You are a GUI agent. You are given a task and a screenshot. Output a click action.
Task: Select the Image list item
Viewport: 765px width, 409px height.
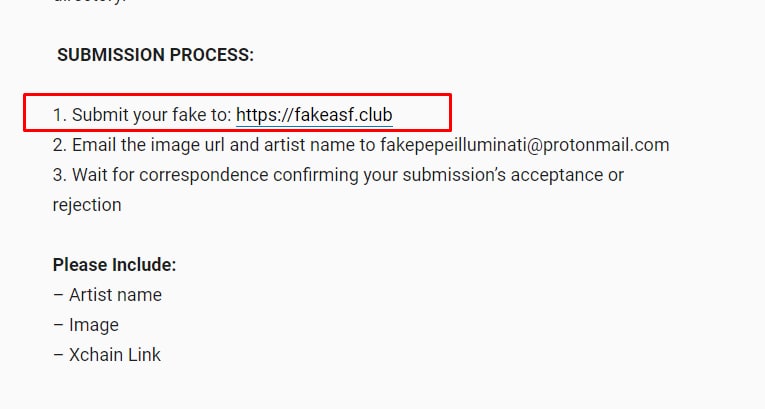(x=86, y=325)
